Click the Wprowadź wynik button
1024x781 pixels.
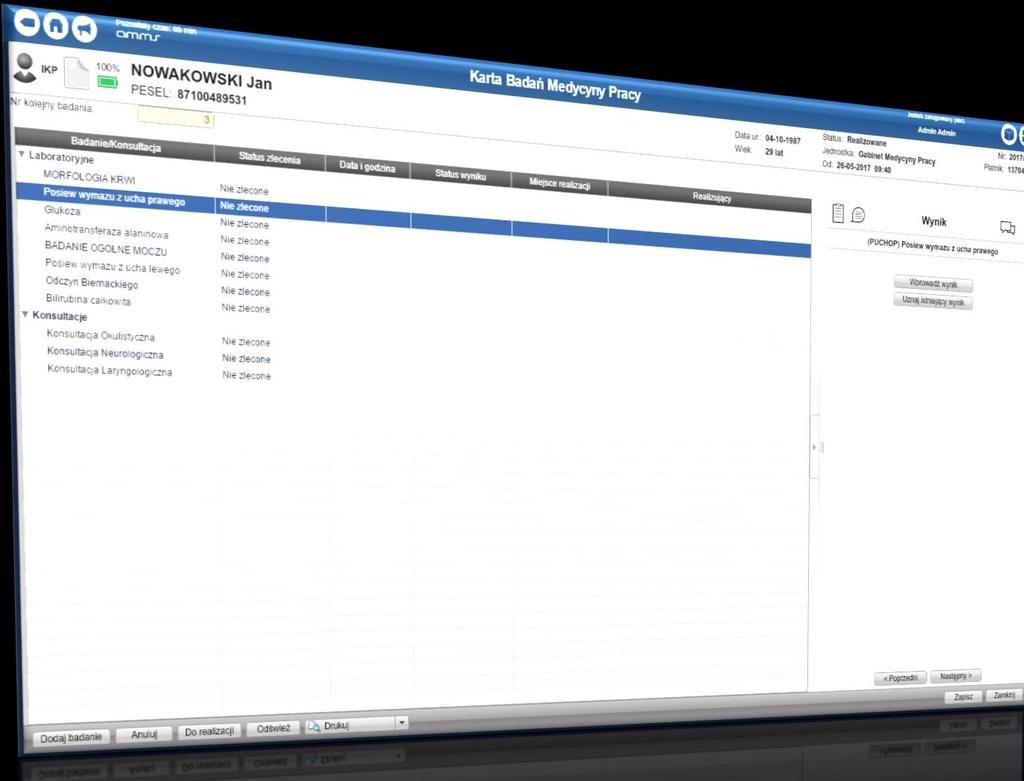pyautogui.click(x=933, y=284)
